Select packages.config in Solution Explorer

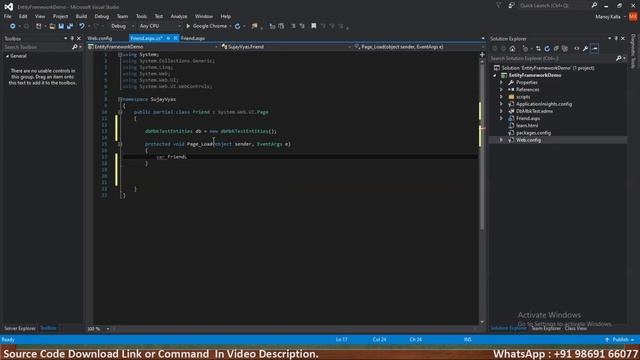point(533,133)
